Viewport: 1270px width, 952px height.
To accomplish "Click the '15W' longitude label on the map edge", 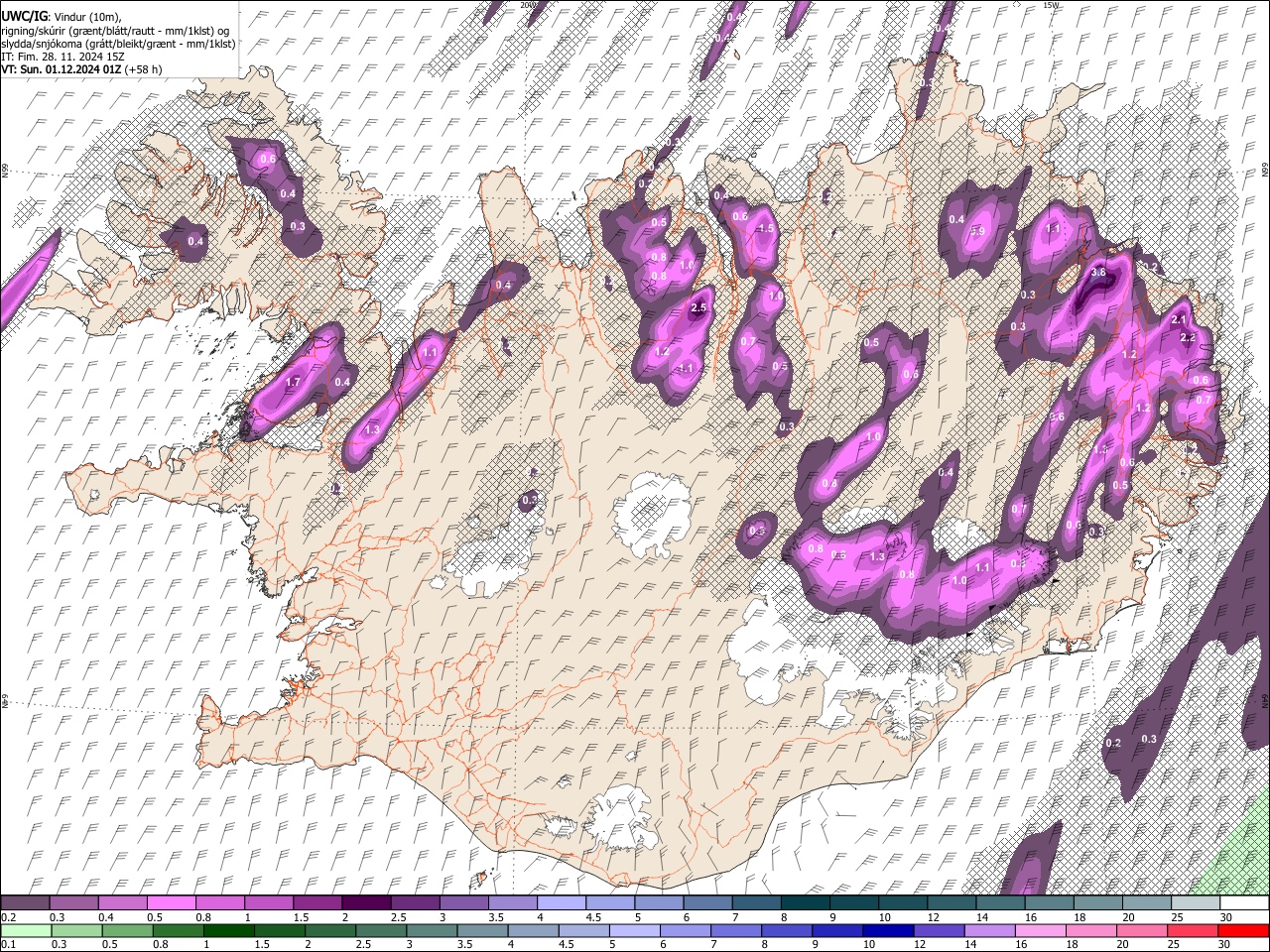I will click(x=1051, y=5).
